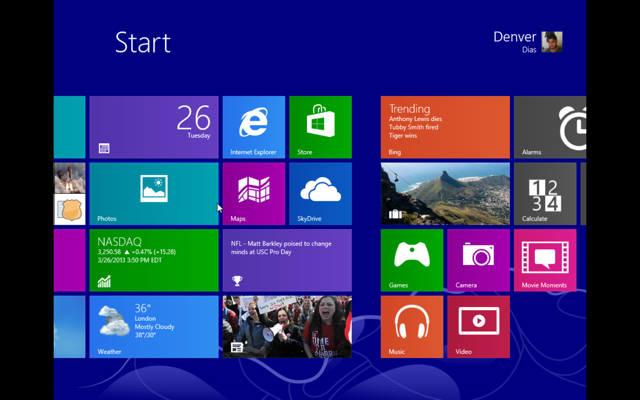Screen dimensions: 640x400
Task: Click the Denver user name
Action: [x=515, y=37]
